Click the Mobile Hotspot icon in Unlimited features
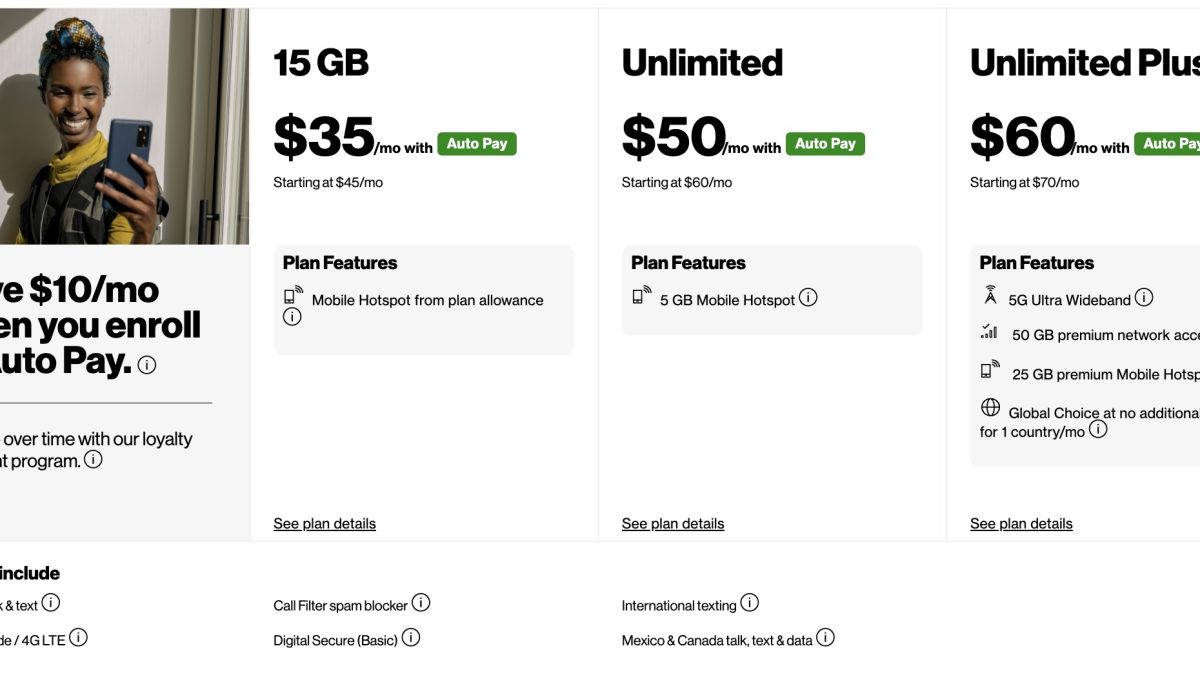The height and width of the screenshot is (675, 1200). click(x=641, y=296)
